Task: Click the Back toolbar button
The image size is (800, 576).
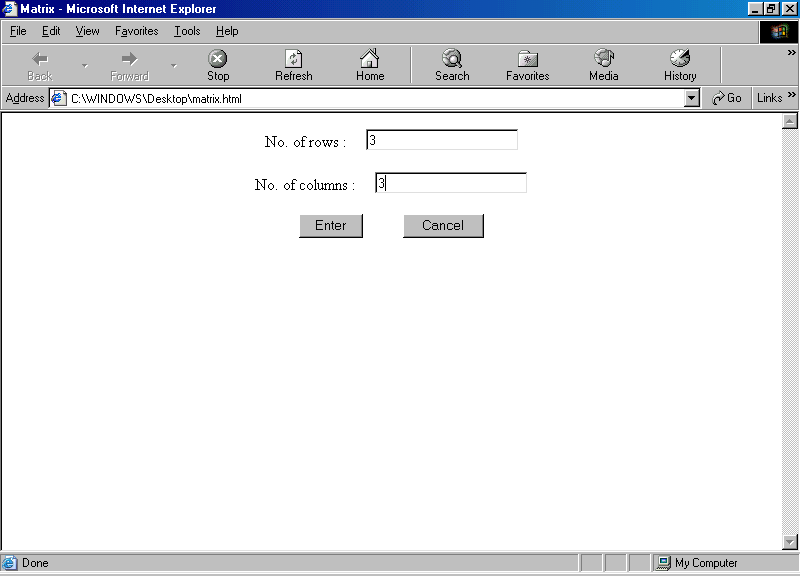Action: 40,65
